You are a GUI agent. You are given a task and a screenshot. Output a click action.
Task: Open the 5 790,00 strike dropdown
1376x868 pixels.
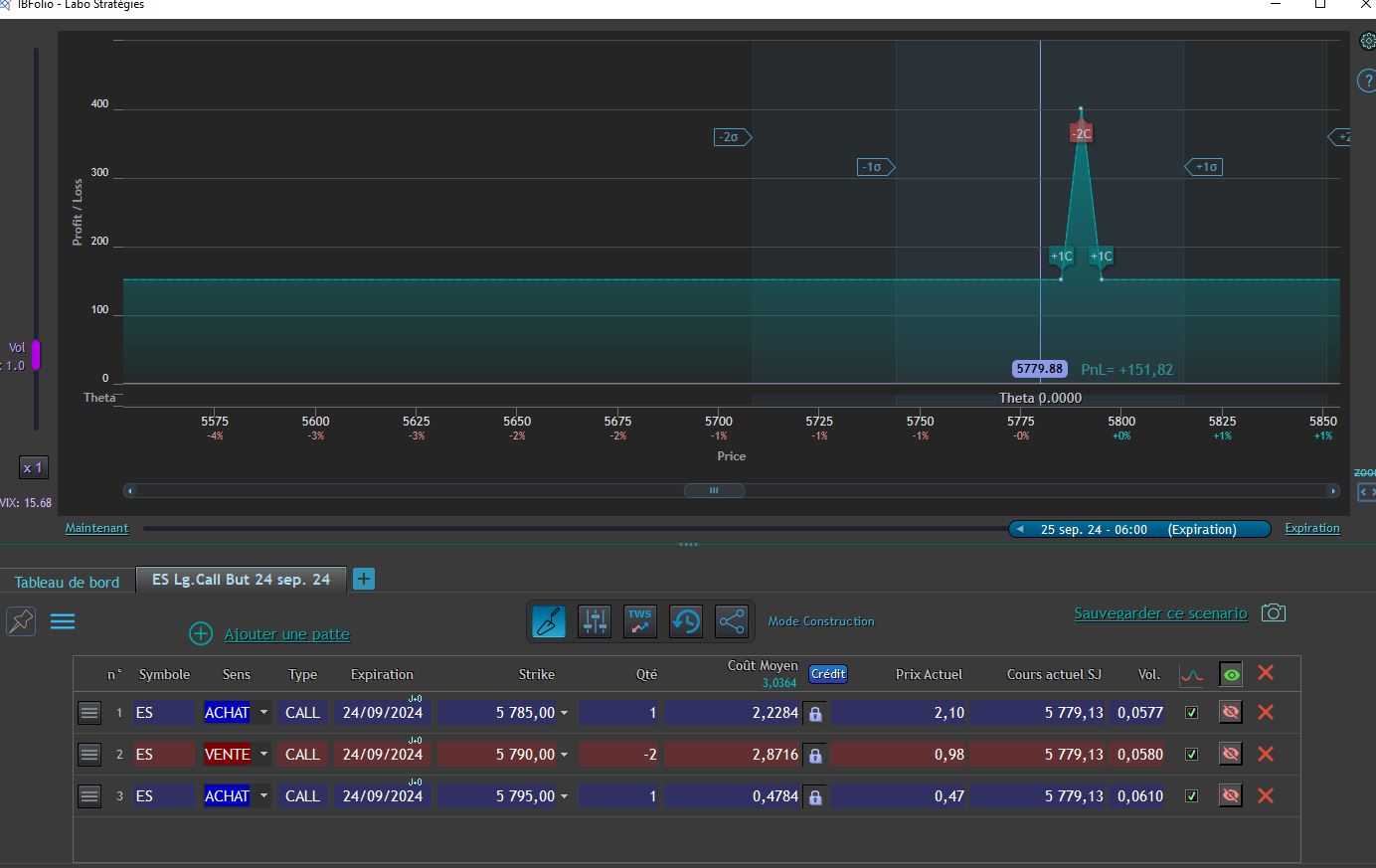564,755
